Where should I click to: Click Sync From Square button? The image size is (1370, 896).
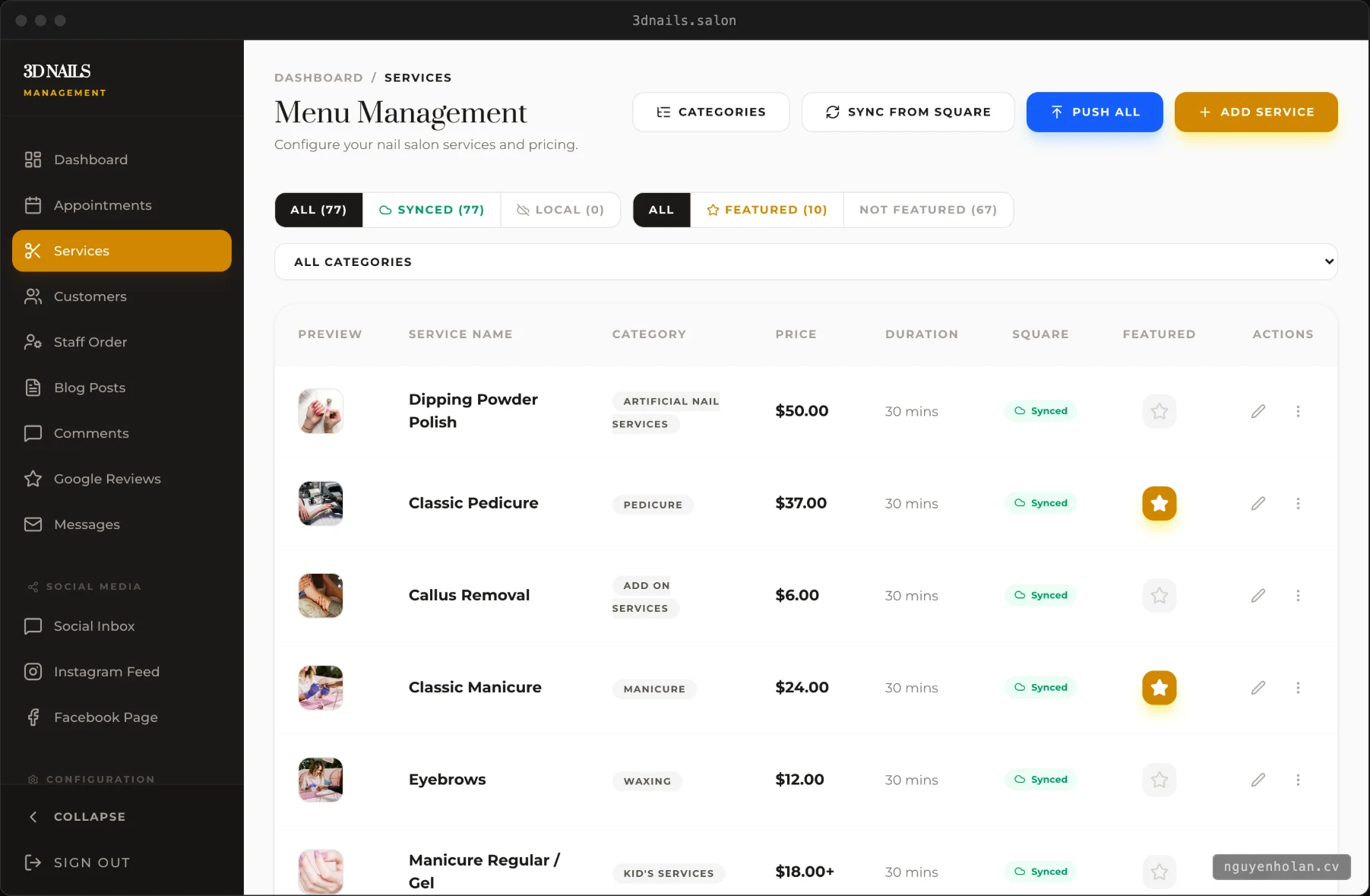[x=908, y=112]
